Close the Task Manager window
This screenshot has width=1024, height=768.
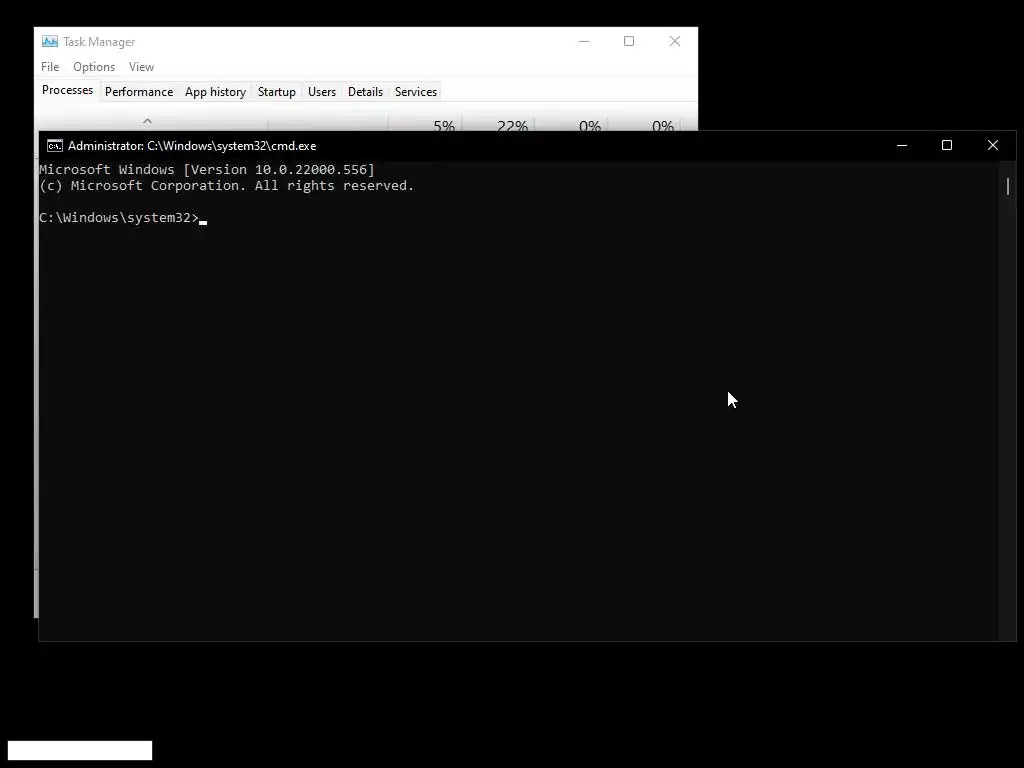pos(675,41)
